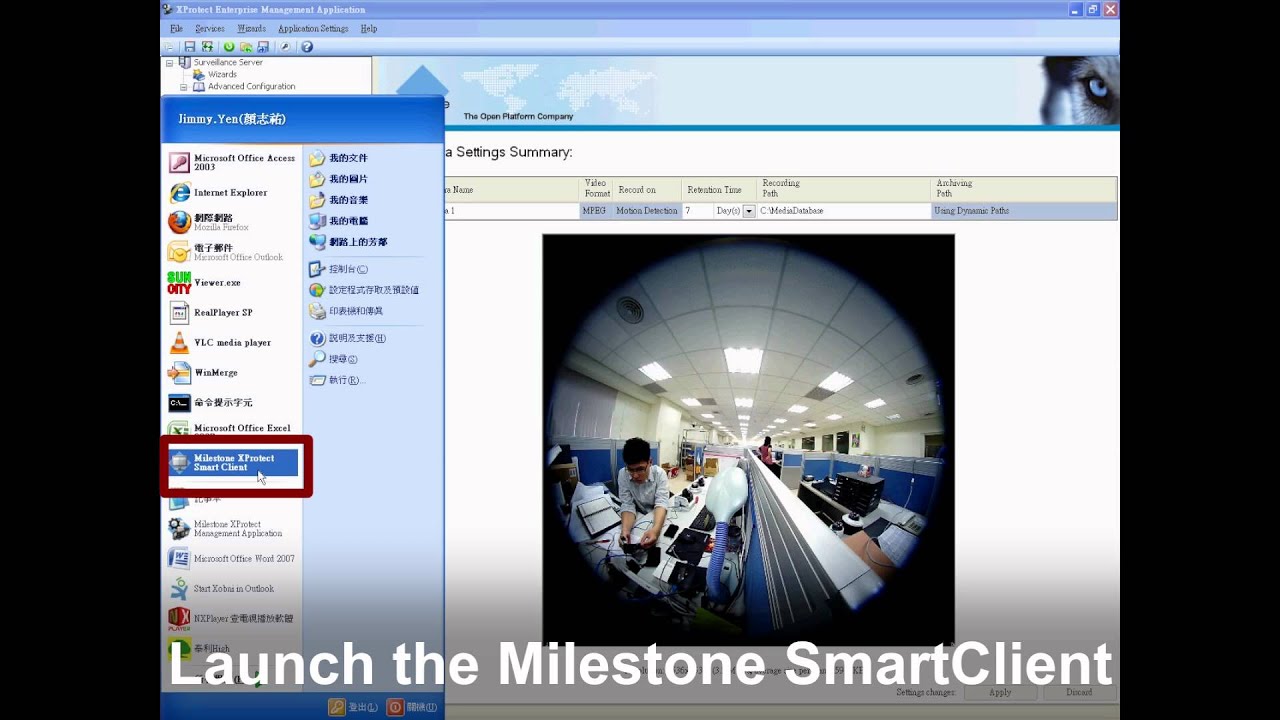The width and height of the screenshot is (1280, 720).
Task: Open 執行(R) run dialog entry
Action: pos(337,380)
